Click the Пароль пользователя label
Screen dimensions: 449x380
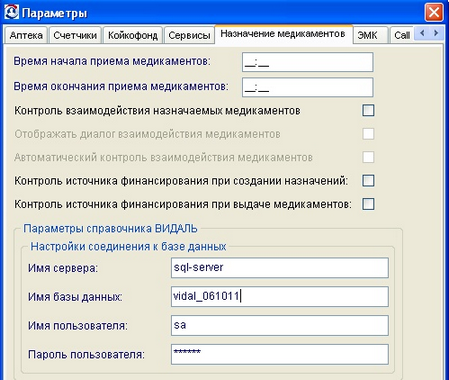[86, 354]
